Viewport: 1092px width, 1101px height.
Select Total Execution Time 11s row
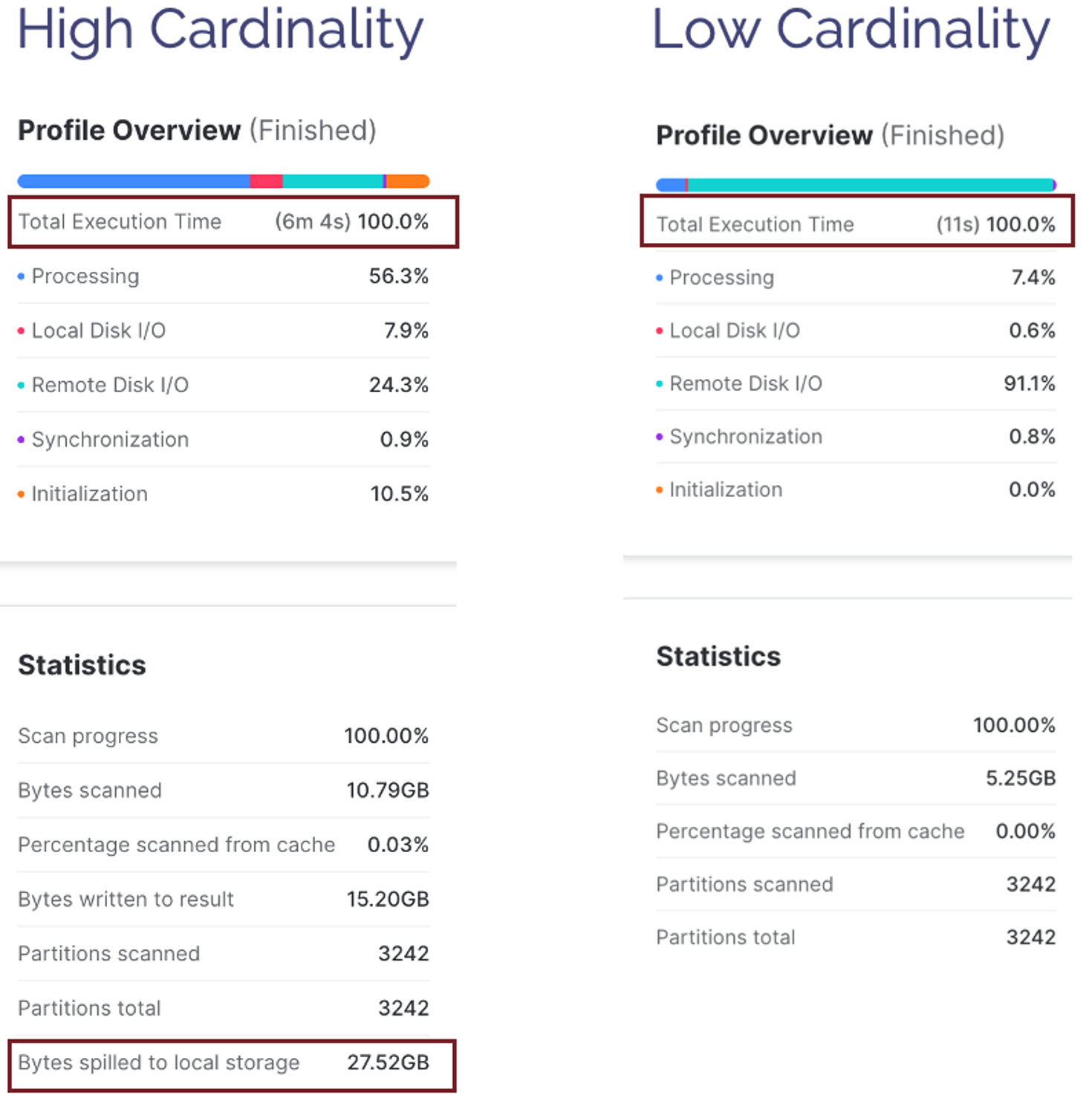857,221
